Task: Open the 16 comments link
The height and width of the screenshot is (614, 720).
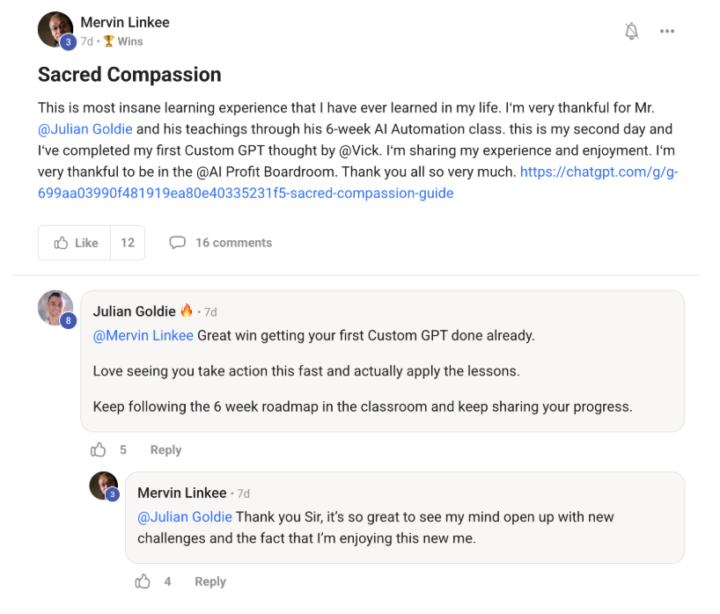Action: [x=233, y=243]
